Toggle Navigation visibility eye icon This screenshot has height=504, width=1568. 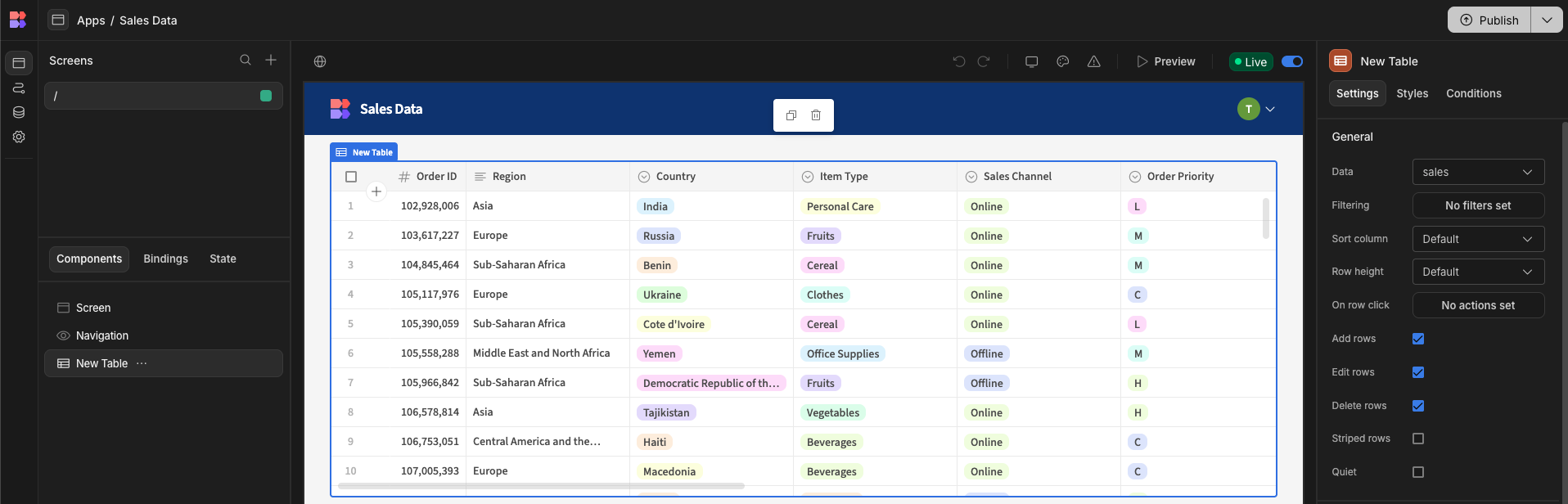pos(63,335)
